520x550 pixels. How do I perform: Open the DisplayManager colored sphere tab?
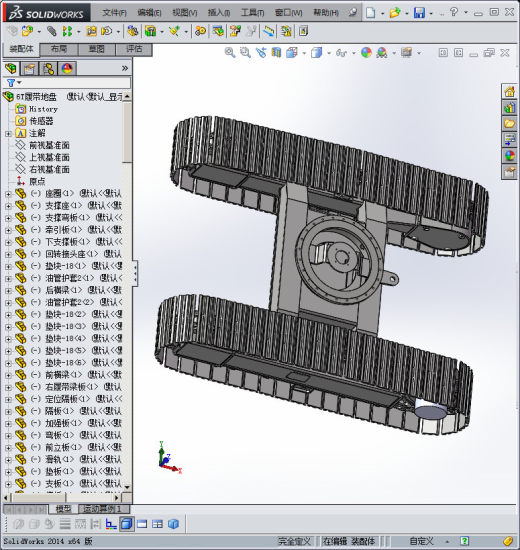coord(67,68)
